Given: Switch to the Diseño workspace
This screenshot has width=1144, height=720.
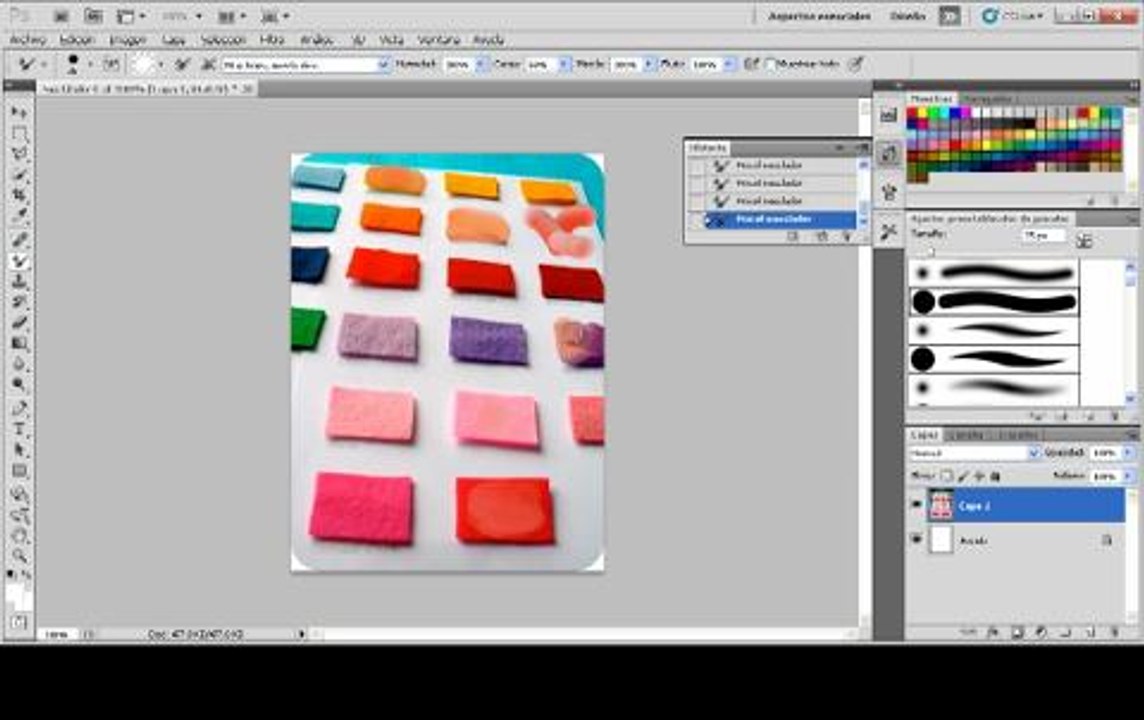Looking at the screenshot, I should [x=907, y=15].
